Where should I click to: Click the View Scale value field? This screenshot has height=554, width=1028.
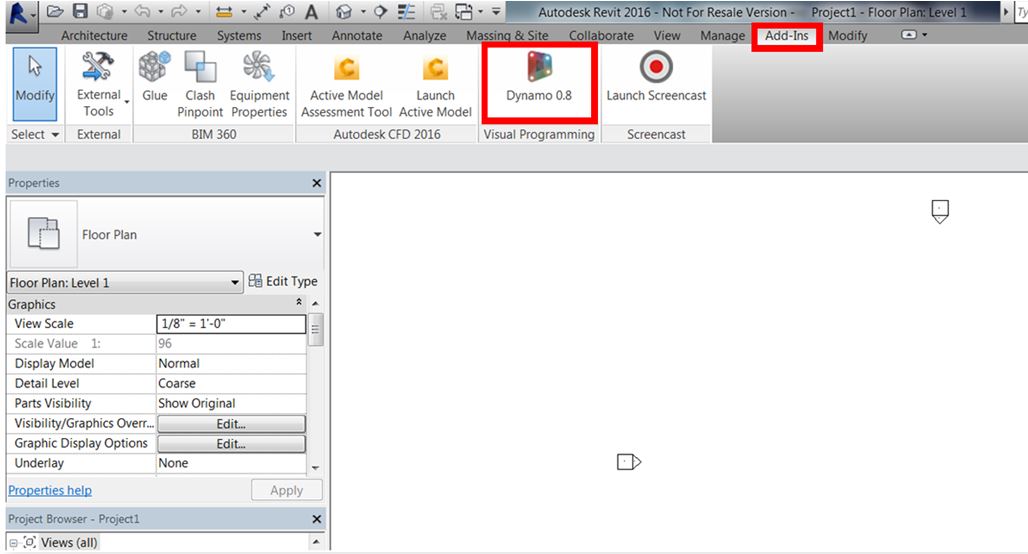tap(231, 324)
